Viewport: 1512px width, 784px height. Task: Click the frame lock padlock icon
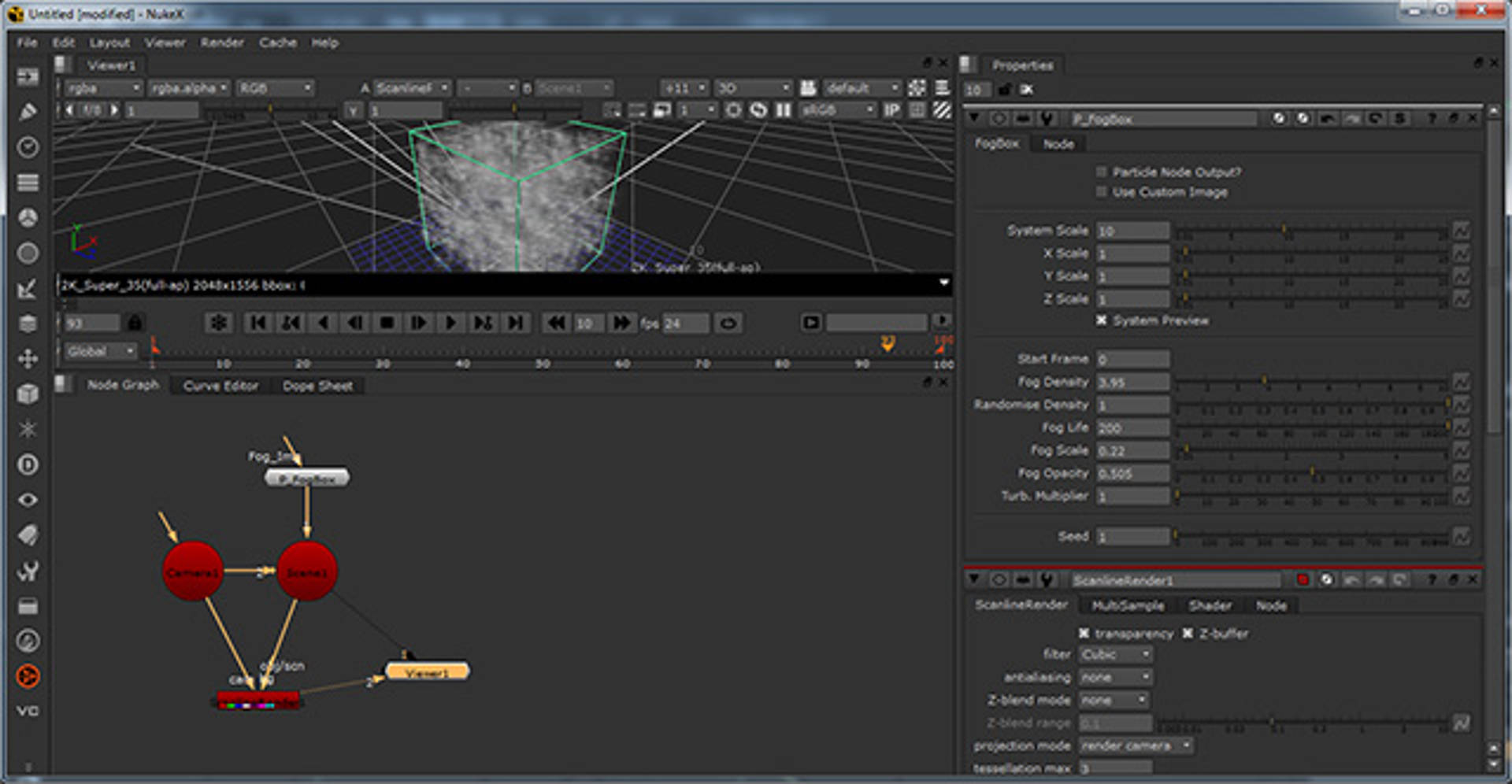(x=135, y=323)
